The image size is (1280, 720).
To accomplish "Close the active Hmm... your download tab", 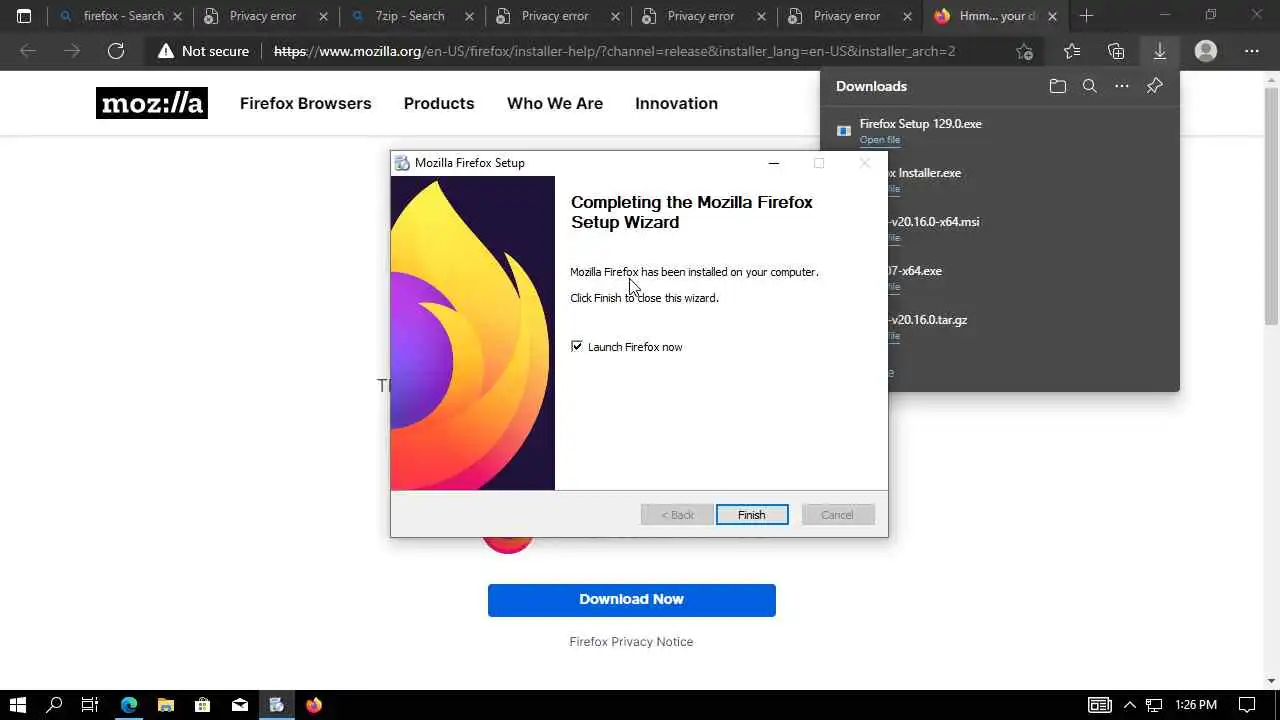I will [1052, 16].
